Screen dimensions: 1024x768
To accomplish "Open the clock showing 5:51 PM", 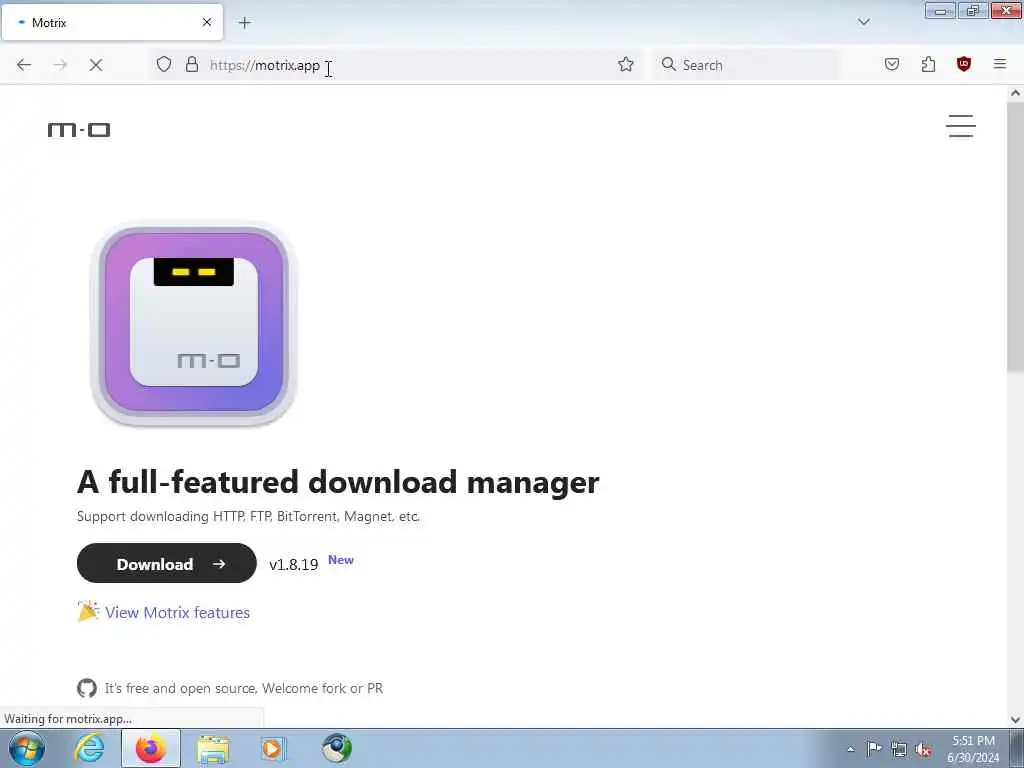I will (974, 748).
